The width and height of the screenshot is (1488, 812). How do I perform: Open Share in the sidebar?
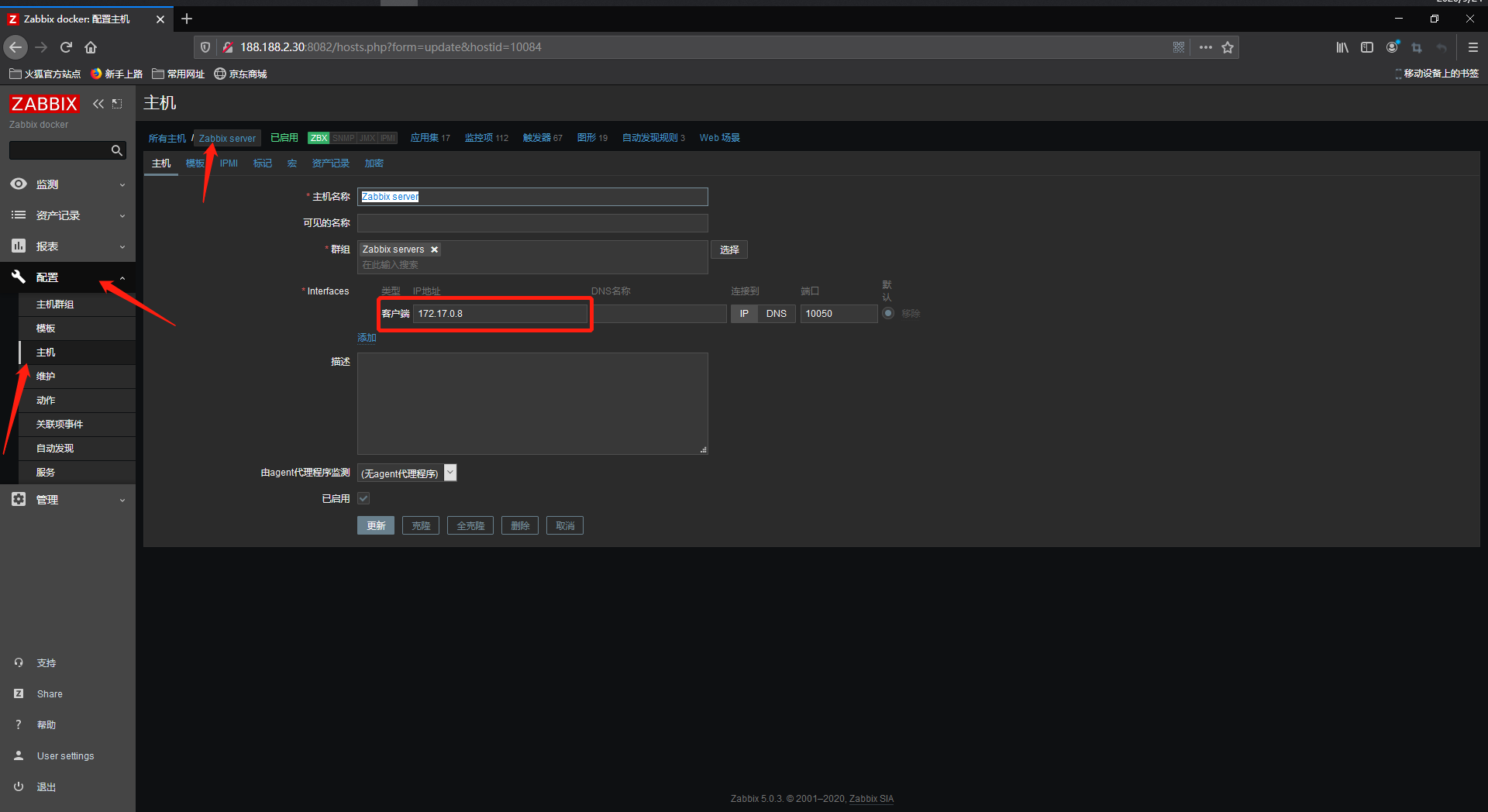pyautogui.click(x=50, y=694)
